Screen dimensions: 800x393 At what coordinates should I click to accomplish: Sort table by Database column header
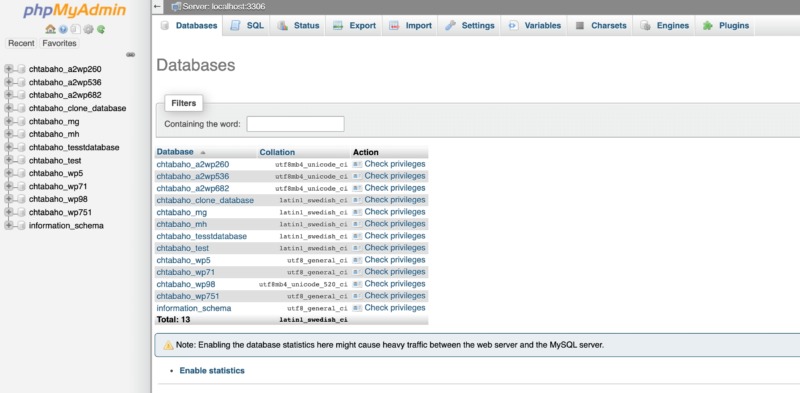coord(175,152)
